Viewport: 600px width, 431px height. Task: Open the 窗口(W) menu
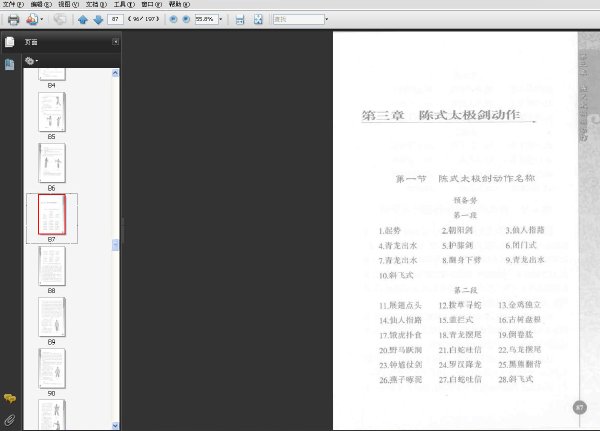pyautogui.click(x=152, y=4)
